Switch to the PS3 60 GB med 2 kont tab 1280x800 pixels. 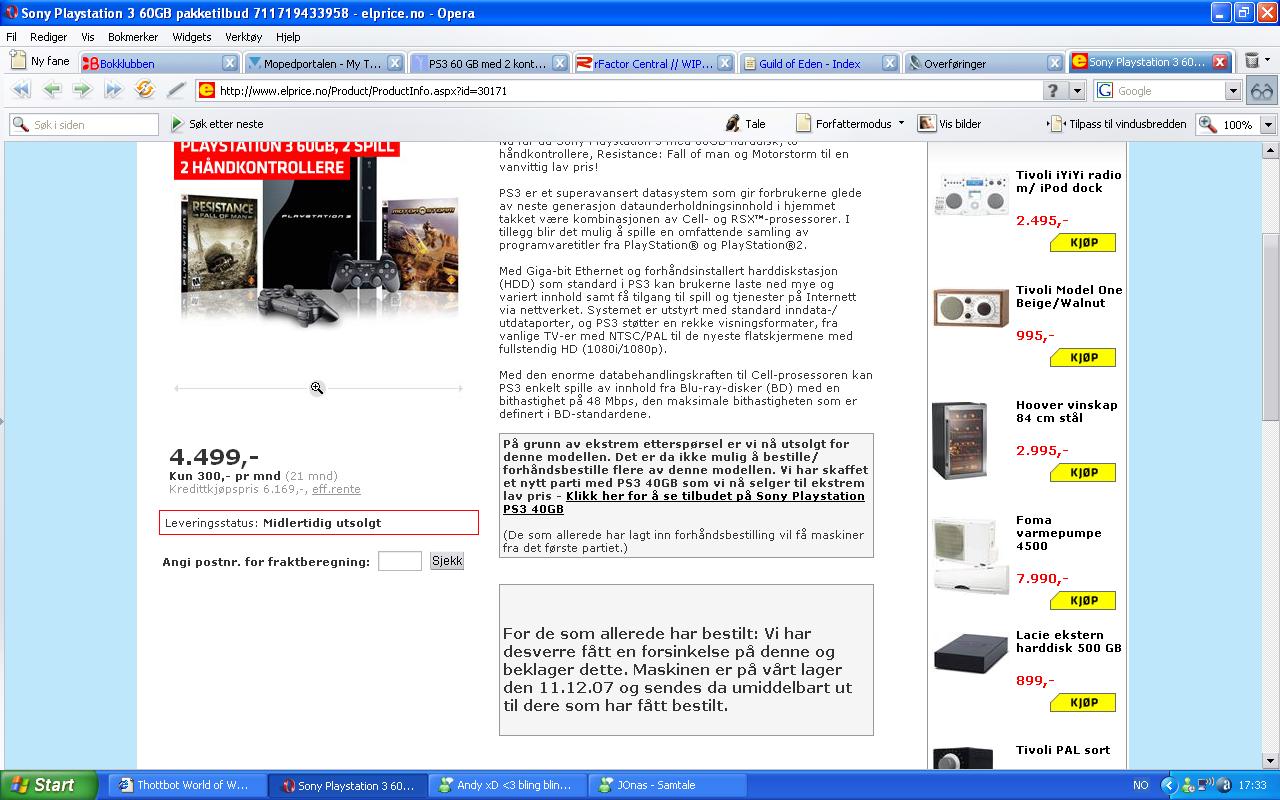pyautogui.click(x=489, y=63)
